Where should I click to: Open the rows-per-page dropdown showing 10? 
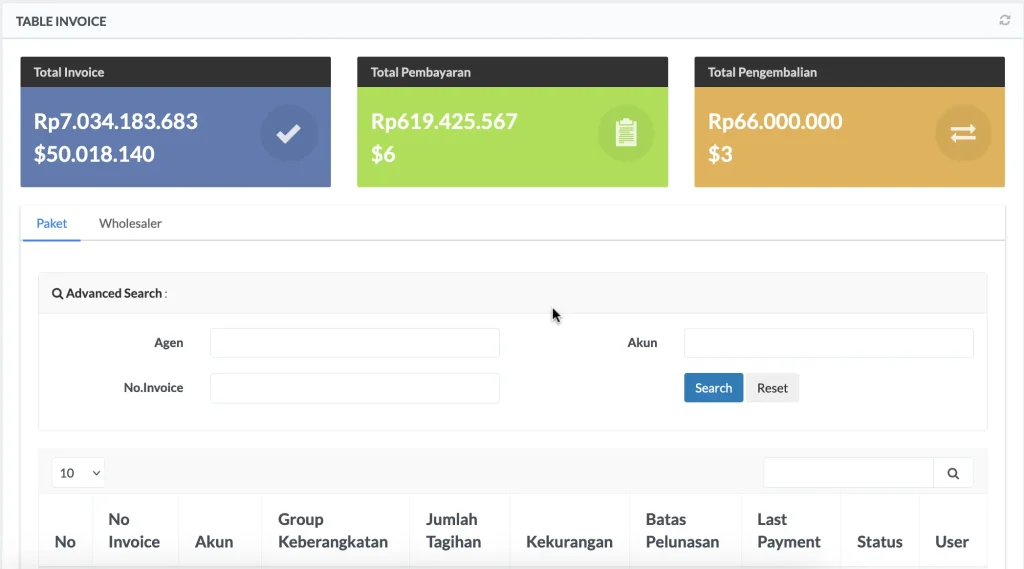coord(78,473)
